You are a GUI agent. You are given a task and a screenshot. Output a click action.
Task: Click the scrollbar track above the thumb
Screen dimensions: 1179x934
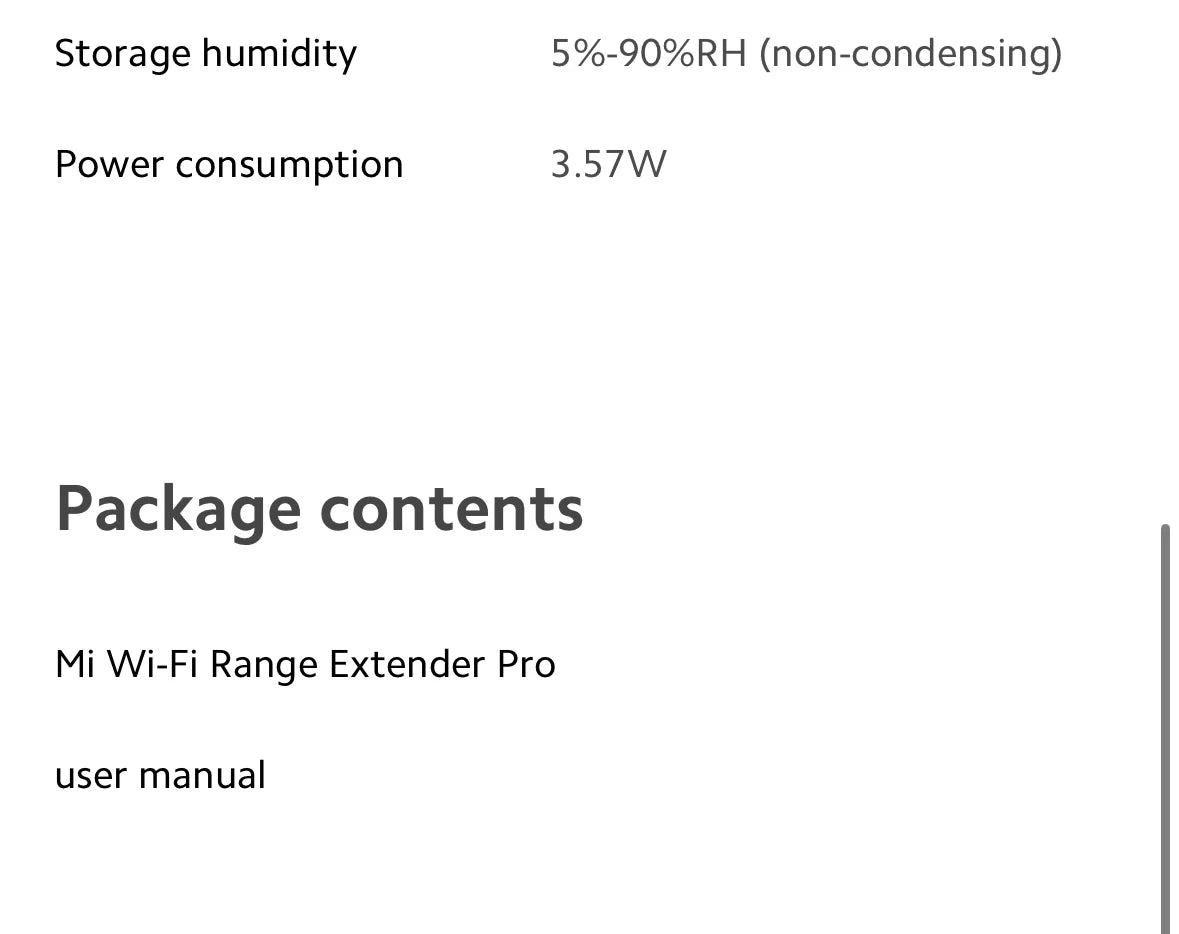click(1166, 260)
